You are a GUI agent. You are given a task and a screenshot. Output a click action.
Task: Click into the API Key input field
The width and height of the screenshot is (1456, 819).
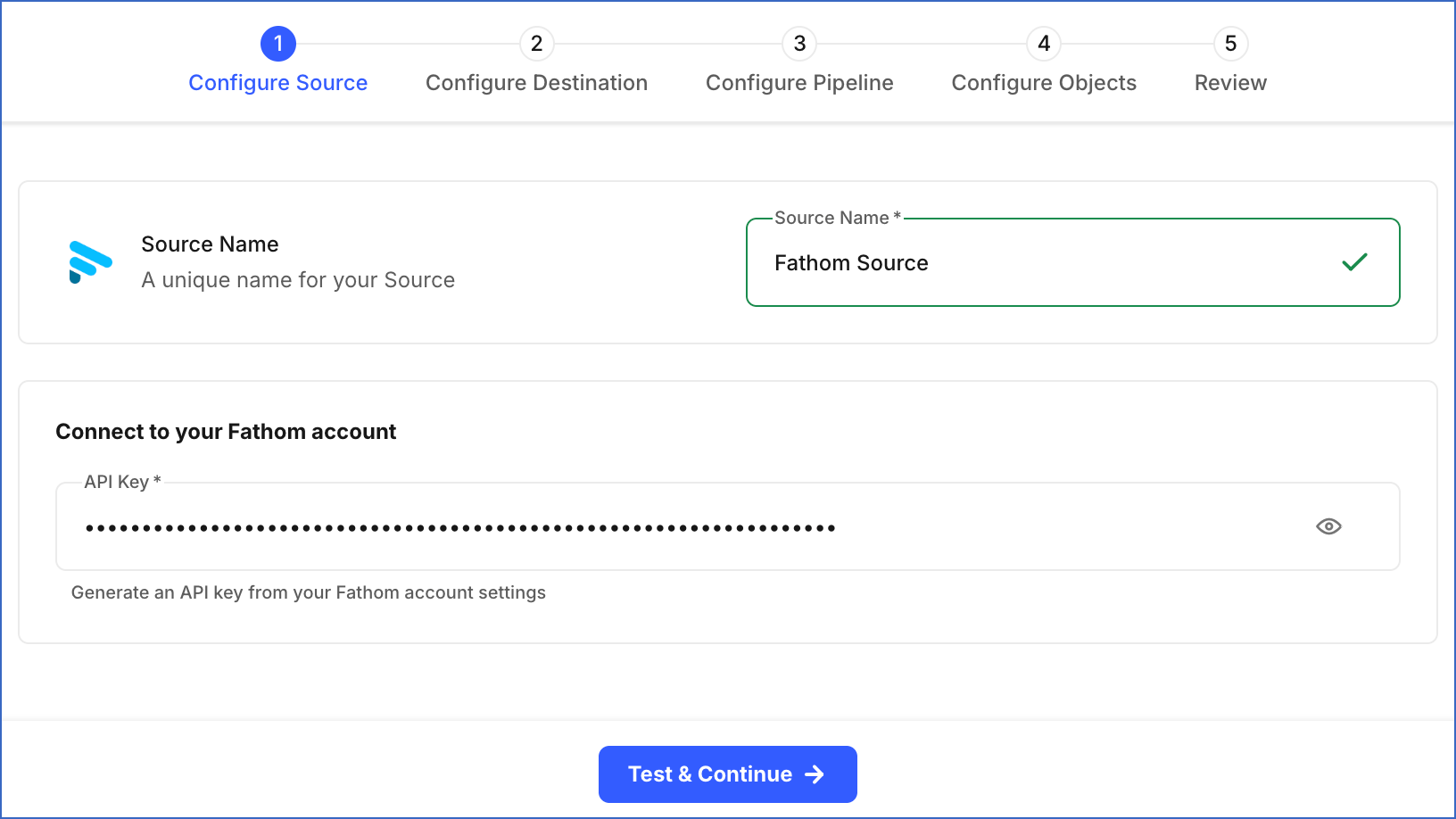click(727, 526)
